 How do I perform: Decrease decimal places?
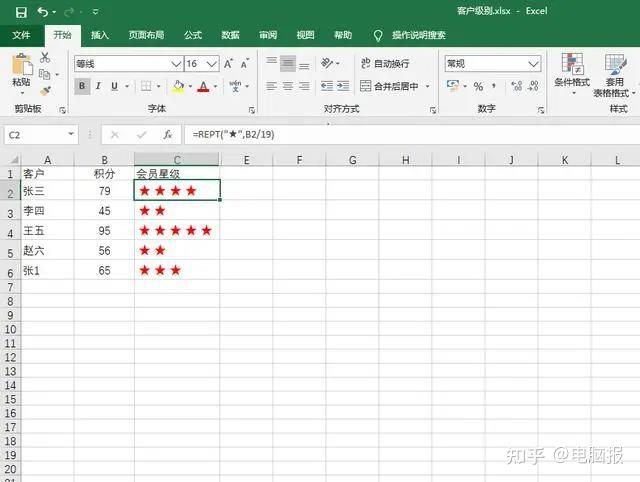533,86
